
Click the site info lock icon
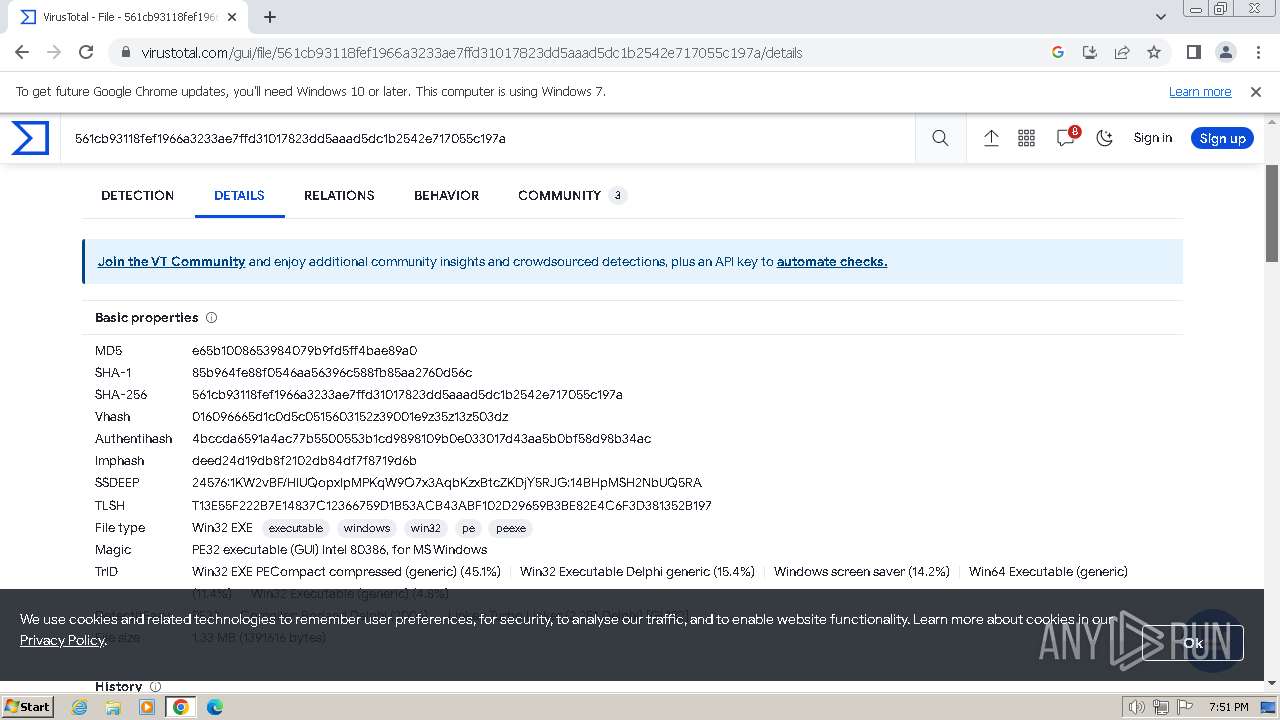(126, 53)
